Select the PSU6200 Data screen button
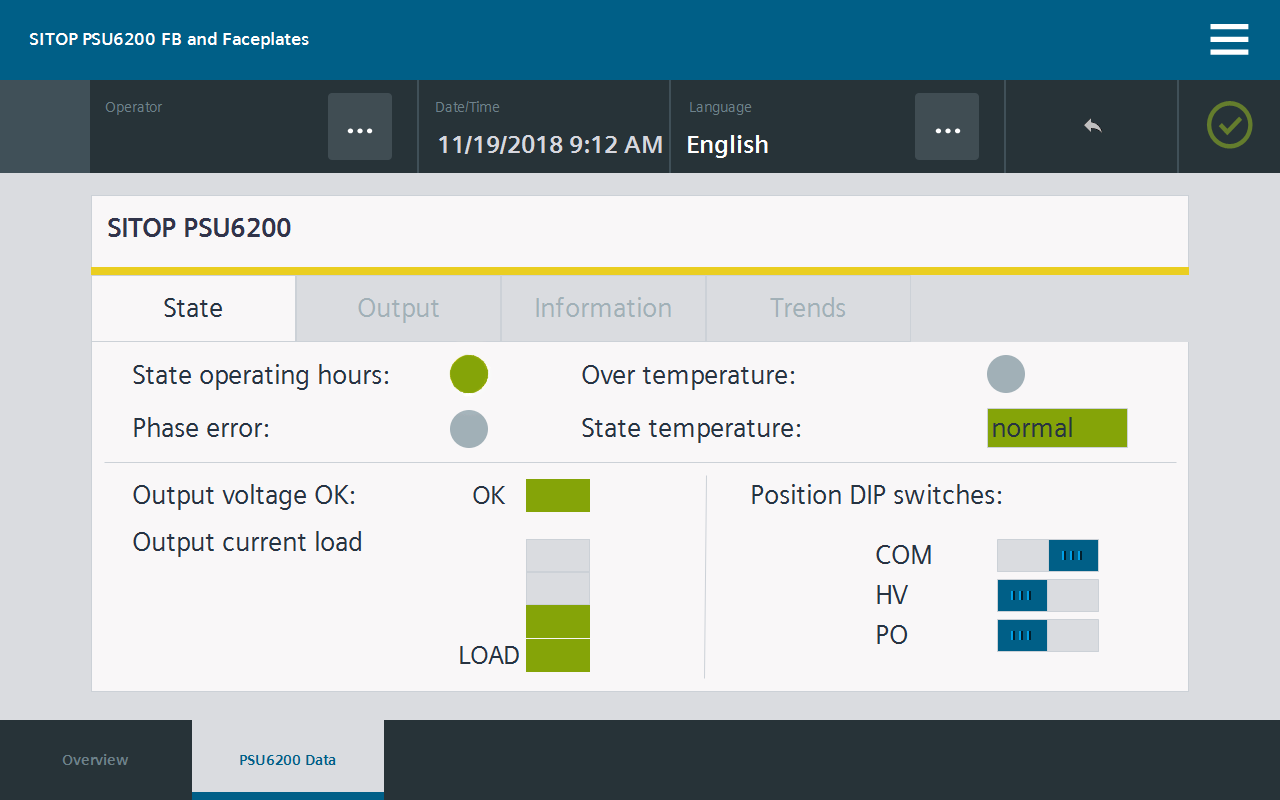 click(287, 760)
